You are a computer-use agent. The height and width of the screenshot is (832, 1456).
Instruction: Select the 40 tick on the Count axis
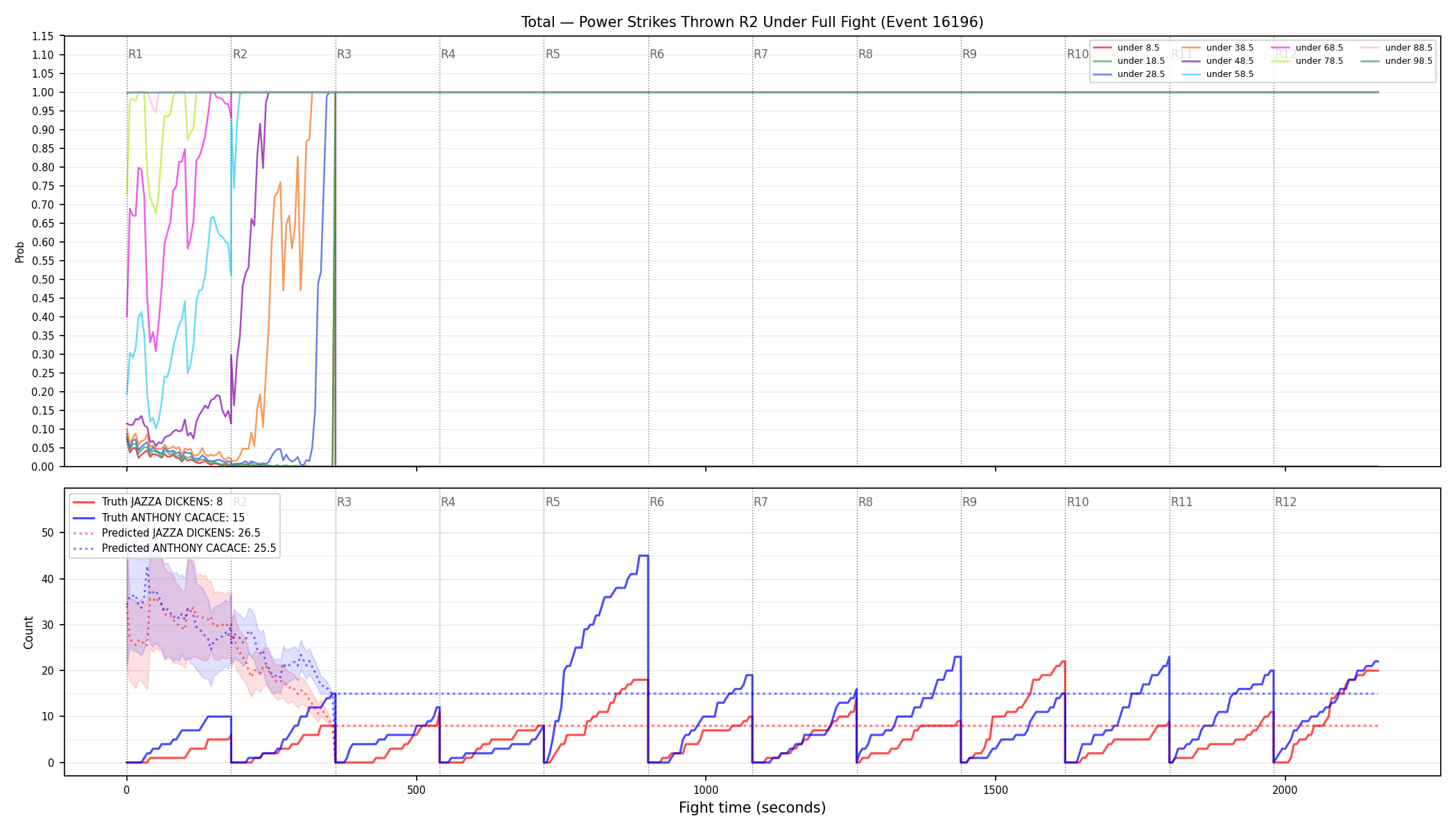coord(48,579)
